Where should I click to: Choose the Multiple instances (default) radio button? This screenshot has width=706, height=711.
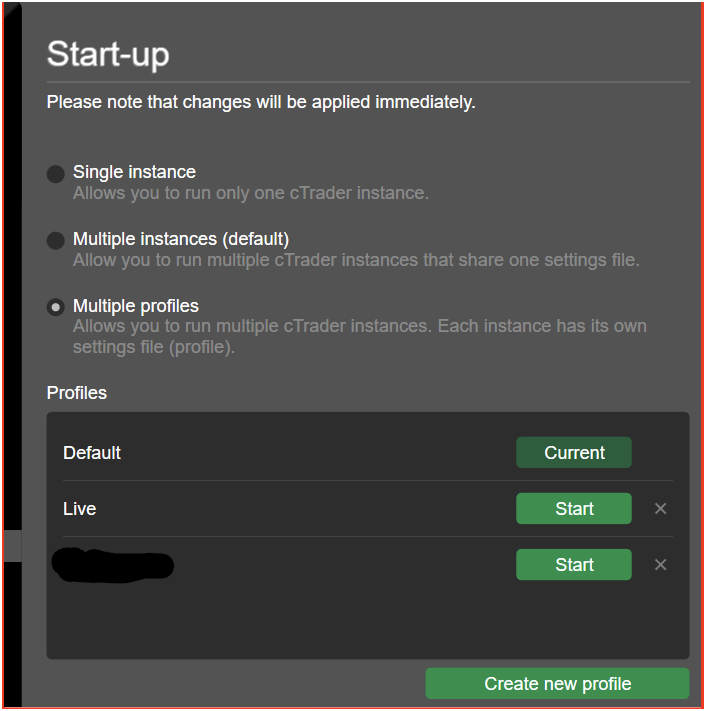click(x=56, y=240)
